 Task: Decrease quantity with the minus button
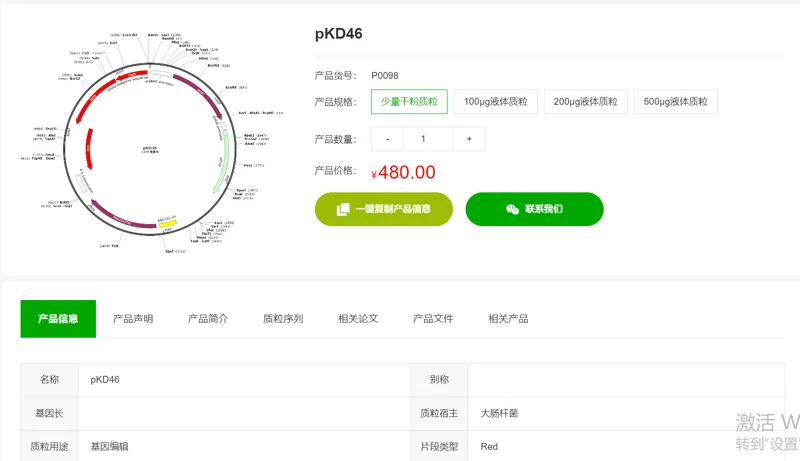(x=387, y=139)
